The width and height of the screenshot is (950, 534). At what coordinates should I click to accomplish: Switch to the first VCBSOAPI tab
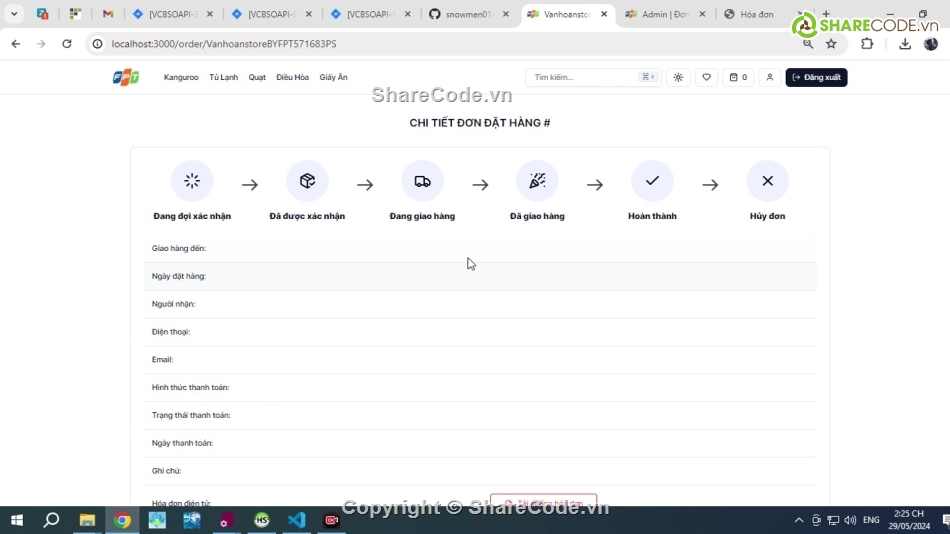173,14
